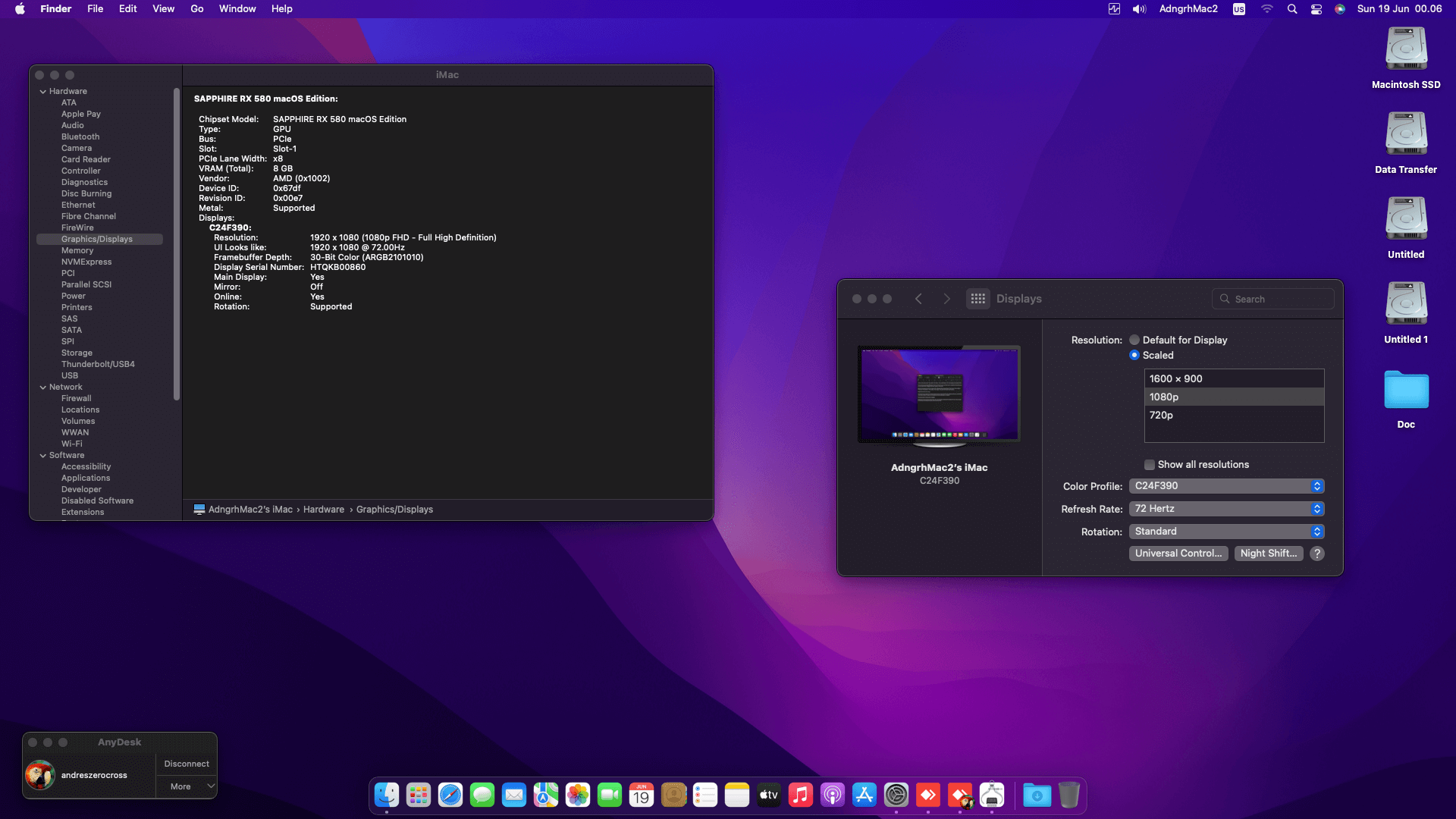1456x819 pixels.
Task: Select Default for Display radio button
Action: click(x=1134, y=340)
